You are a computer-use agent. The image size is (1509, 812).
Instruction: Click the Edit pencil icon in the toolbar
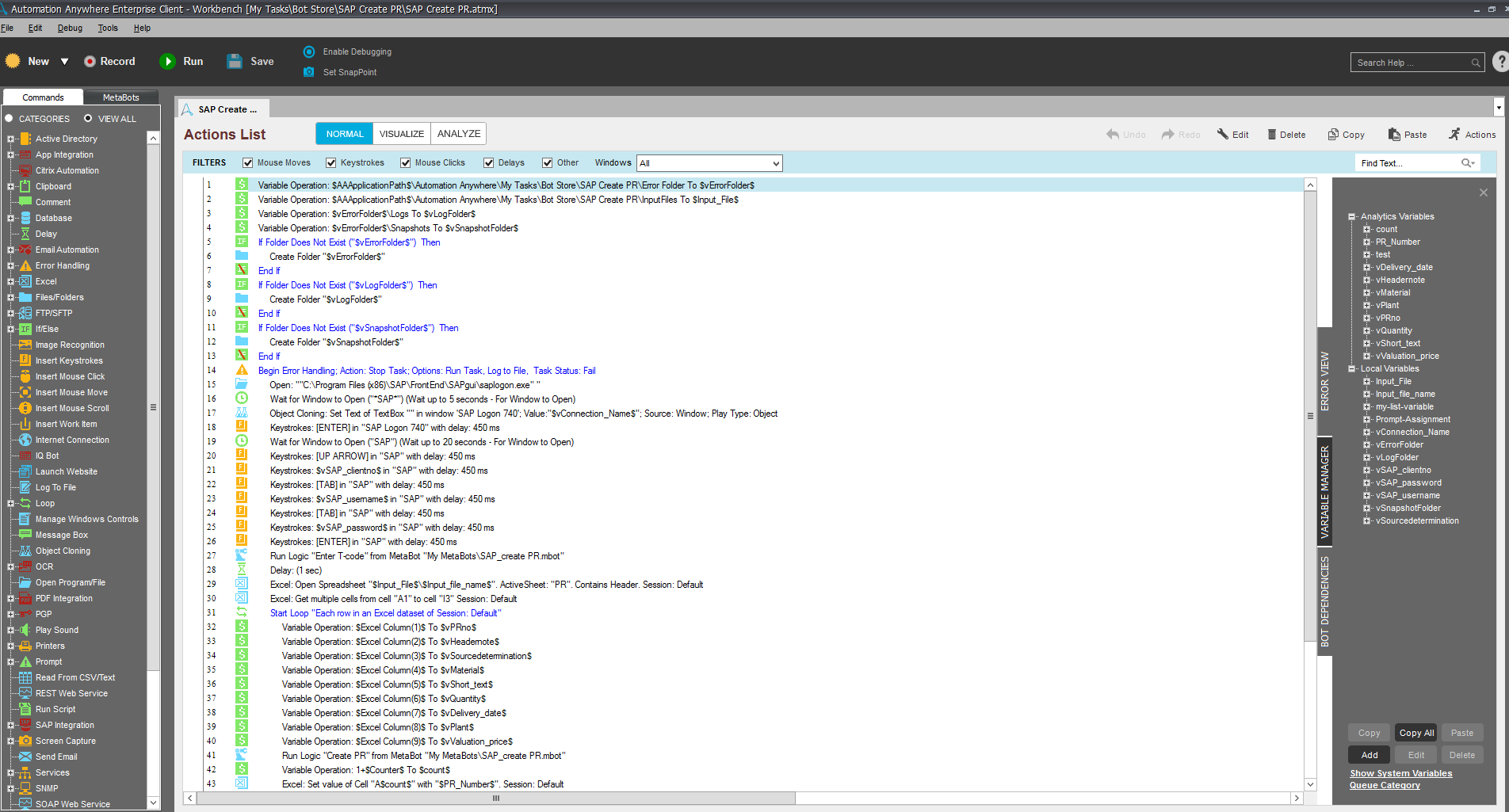pos(1223,135)
